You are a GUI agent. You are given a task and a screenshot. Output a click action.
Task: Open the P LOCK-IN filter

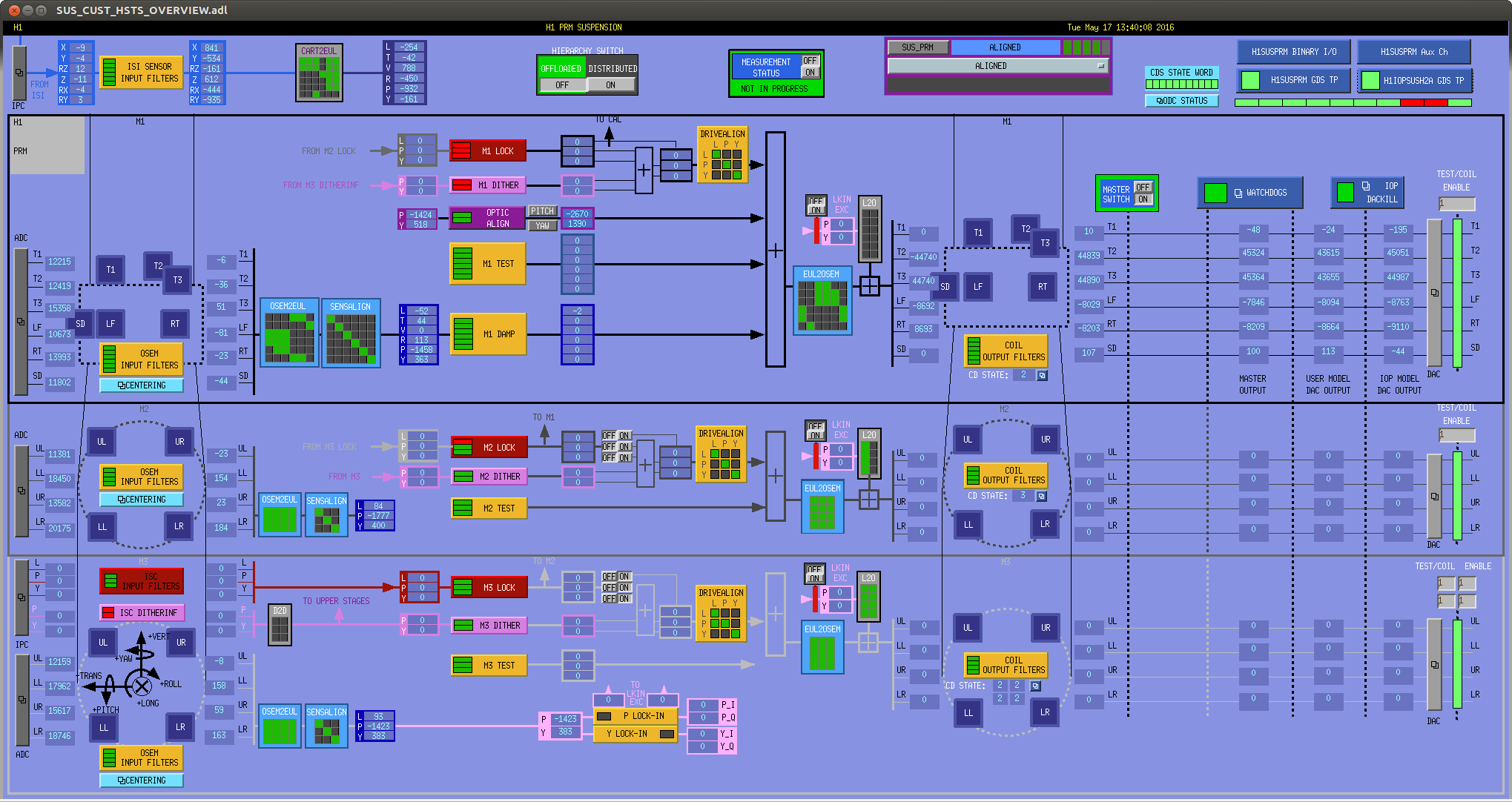point(635,716)
